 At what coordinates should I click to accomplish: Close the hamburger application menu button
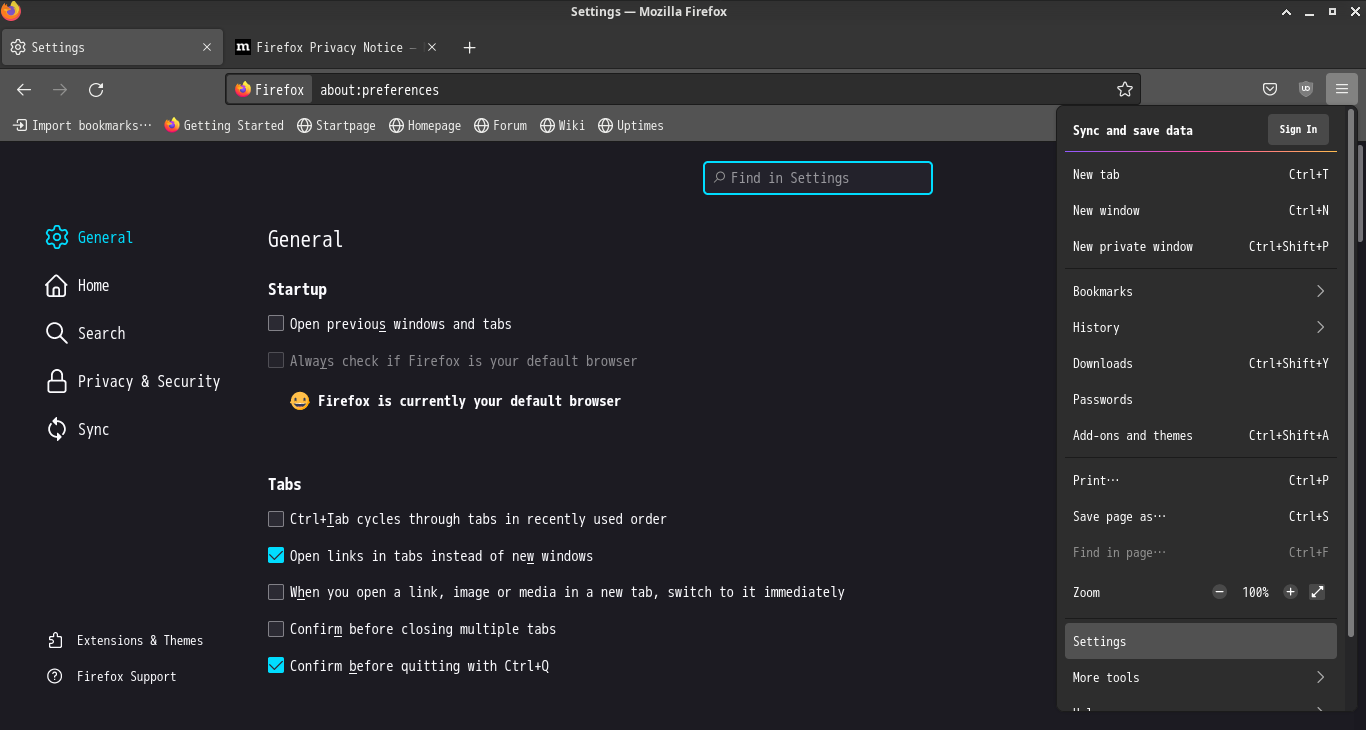pyautogui.click(x=1342, y=89)
